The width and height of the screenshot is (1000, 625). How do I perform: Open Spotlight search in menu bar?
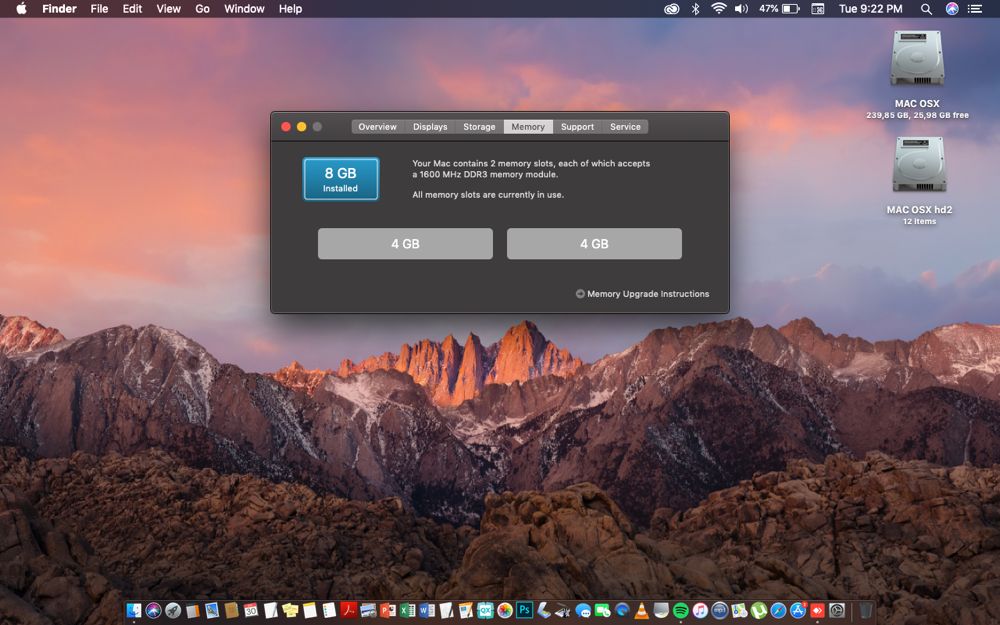(x=926, y=9)
